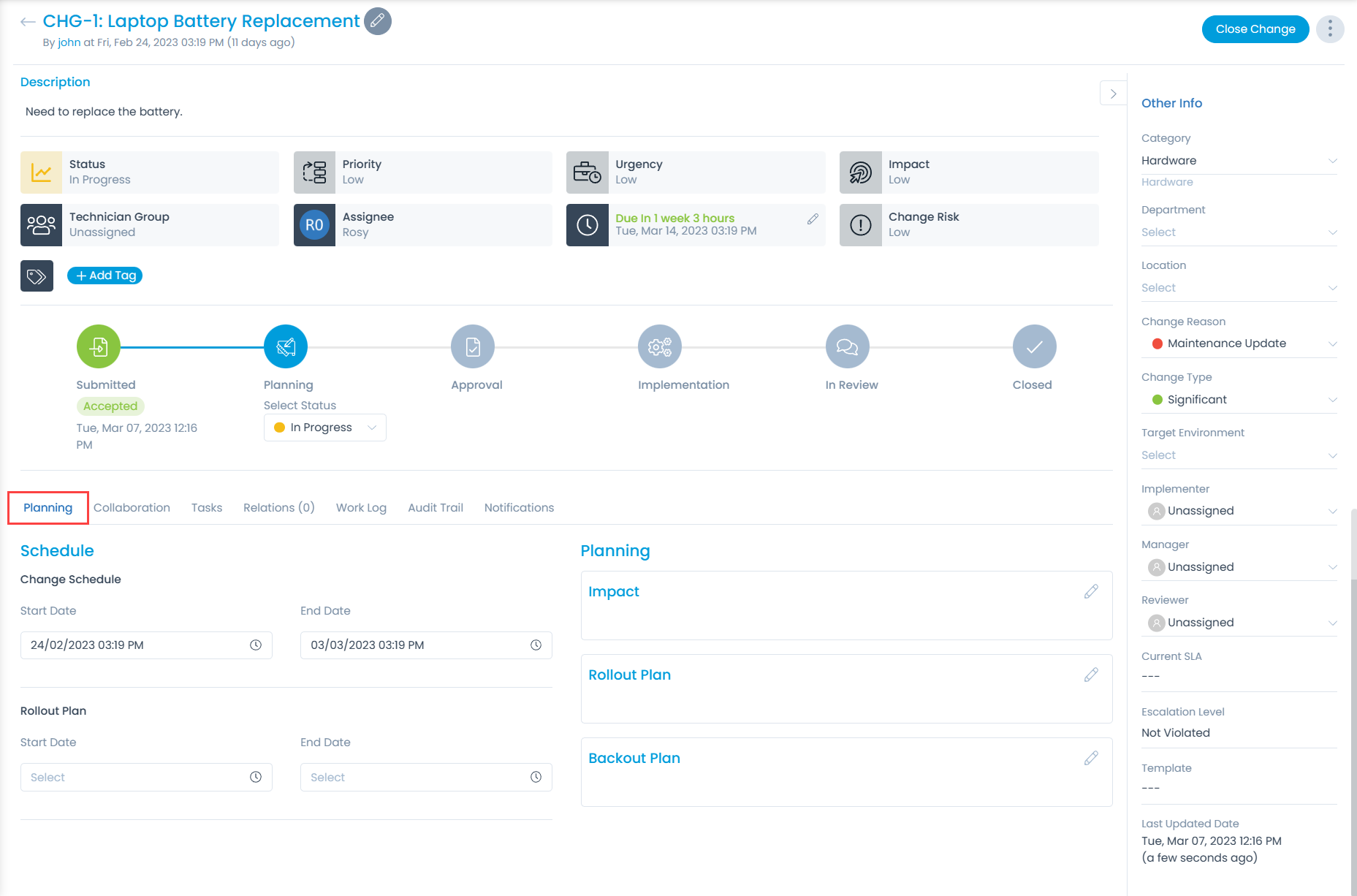Open the Select Status dropdown showing In Progress
This screenshot has height=896, width=1357.
(x=324, y=427)
